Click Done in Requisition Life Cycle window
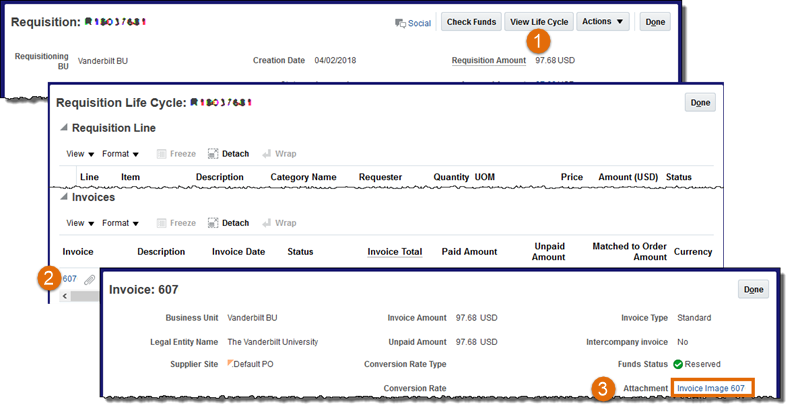790x408 pixels. pyautogui.click(x=700, y=102)
